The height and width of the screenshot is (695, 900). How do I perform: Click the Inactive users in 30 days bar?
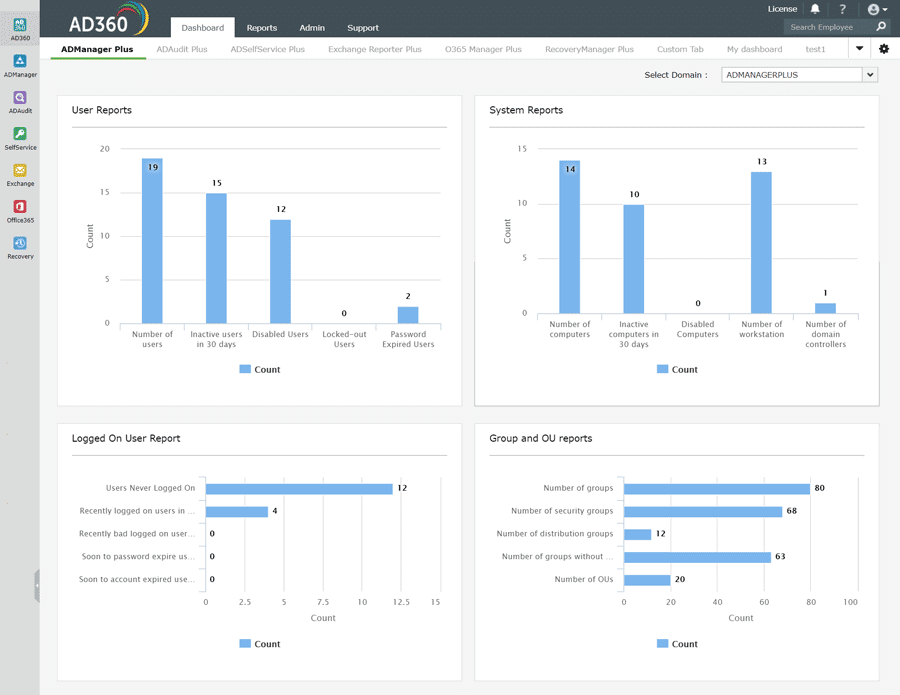point(216,258)
